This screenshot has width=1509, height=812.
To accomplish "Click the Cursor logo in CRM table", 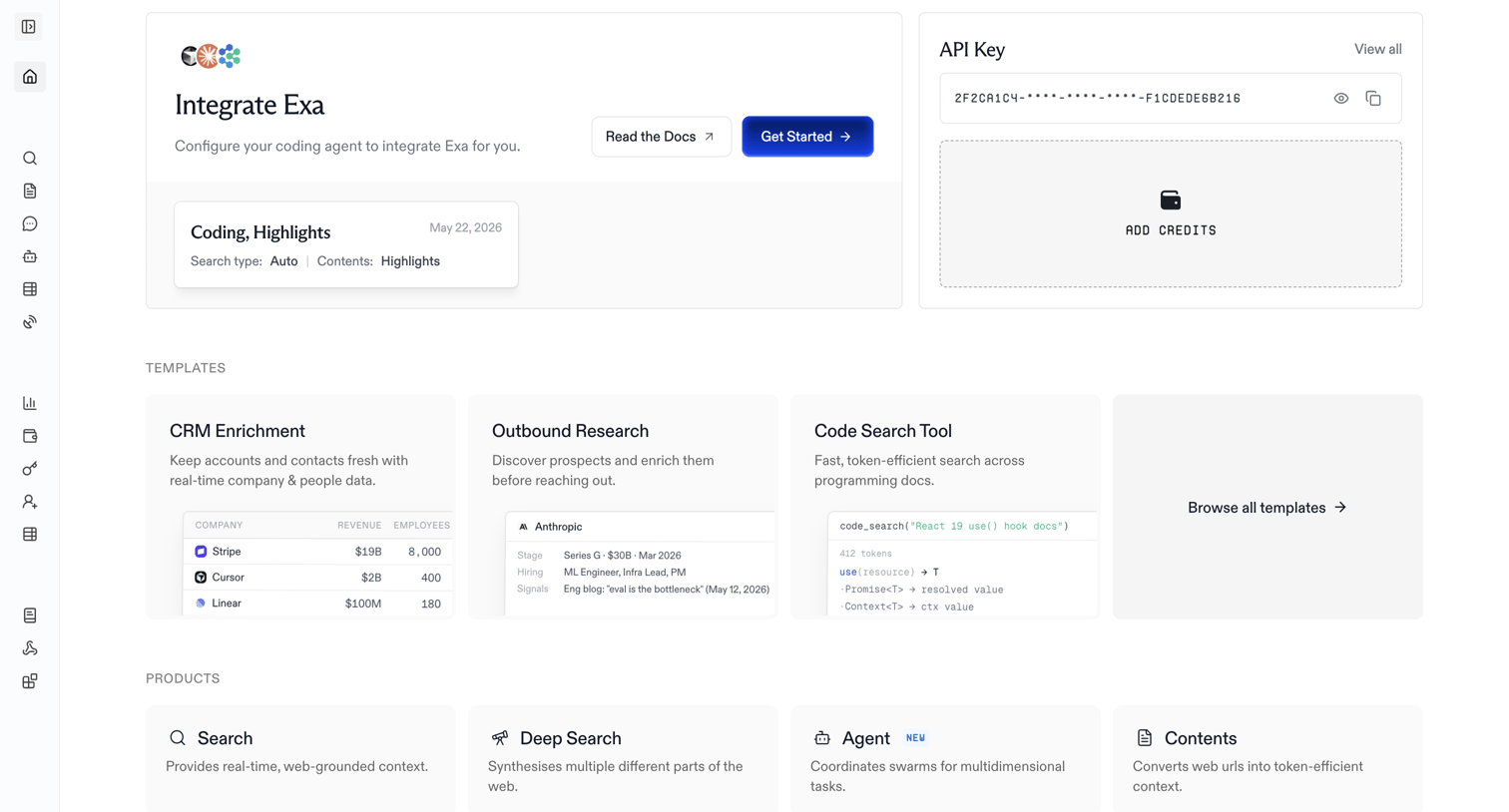I will click(201, 578).
